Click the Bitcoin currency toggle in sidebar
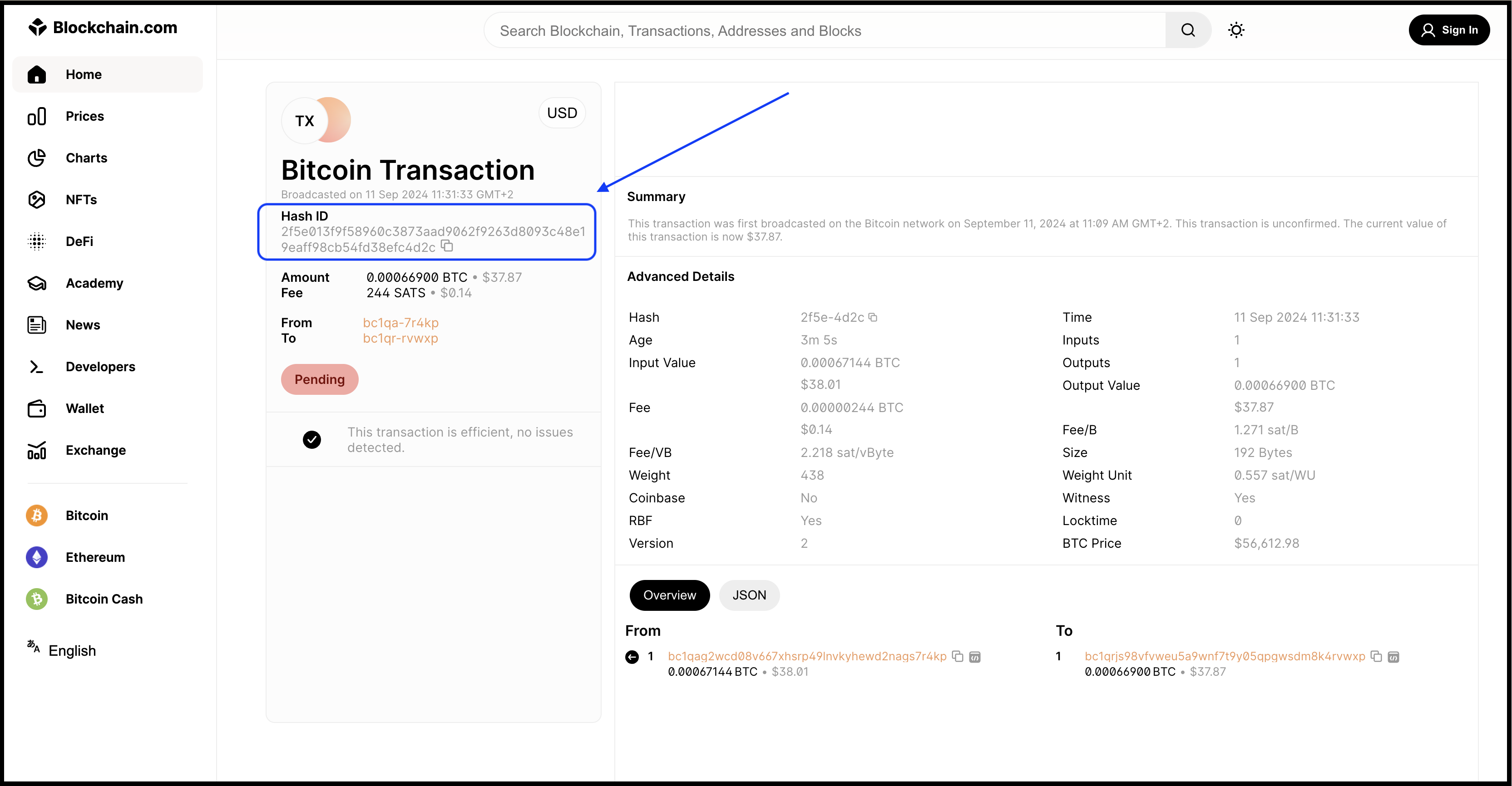 [x=36, y=515]
